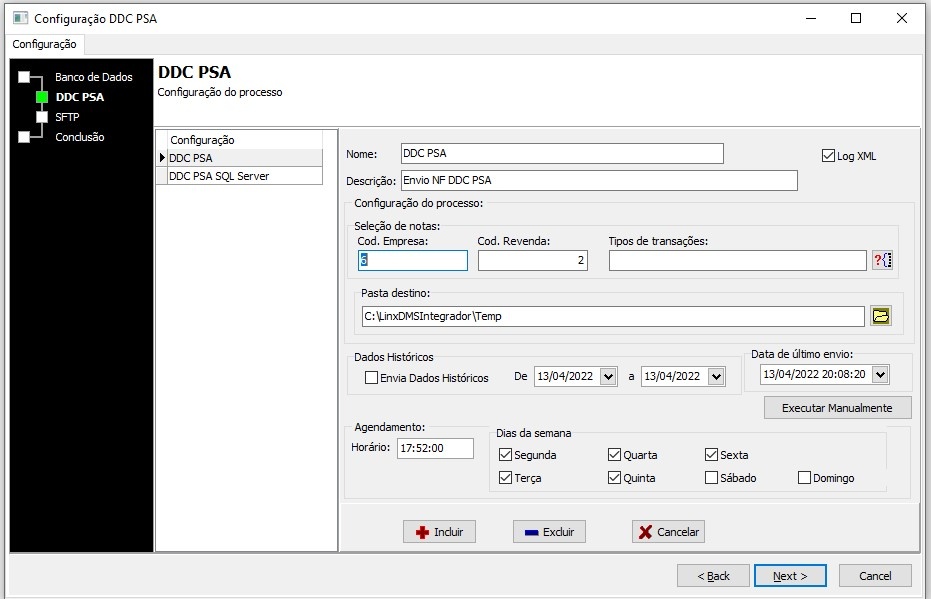Uncheck the Segunda weekday checkbox
The height and width of the screenshot is (599, 931).
[506, 455]
